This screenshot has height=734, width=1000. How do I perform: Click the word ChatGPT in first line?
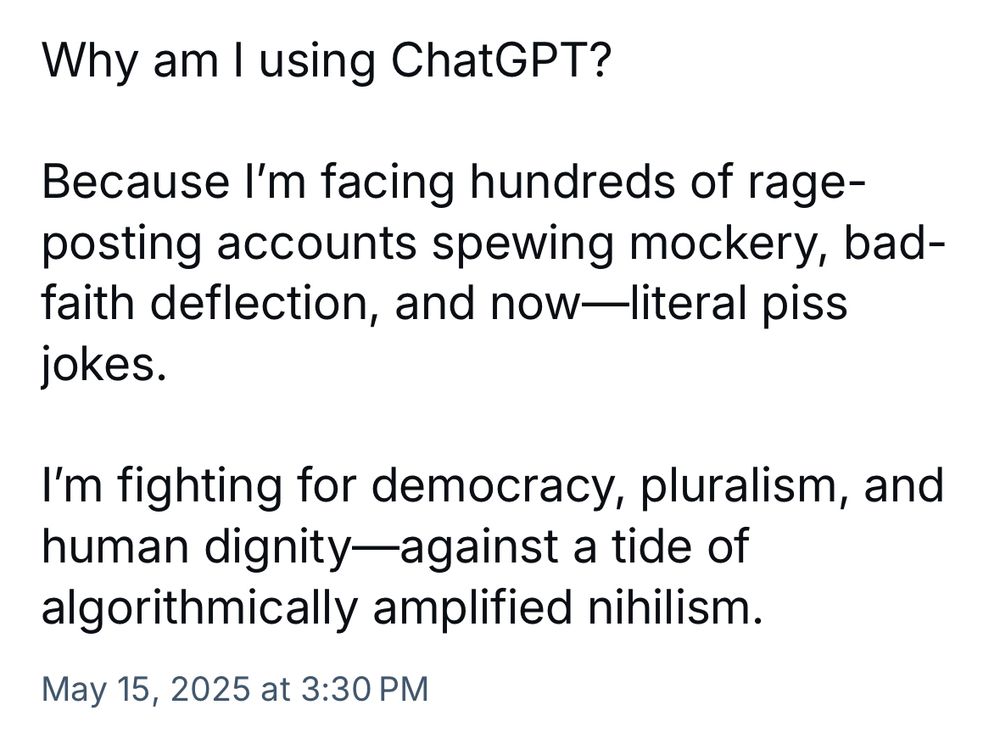tap(500, 59)
